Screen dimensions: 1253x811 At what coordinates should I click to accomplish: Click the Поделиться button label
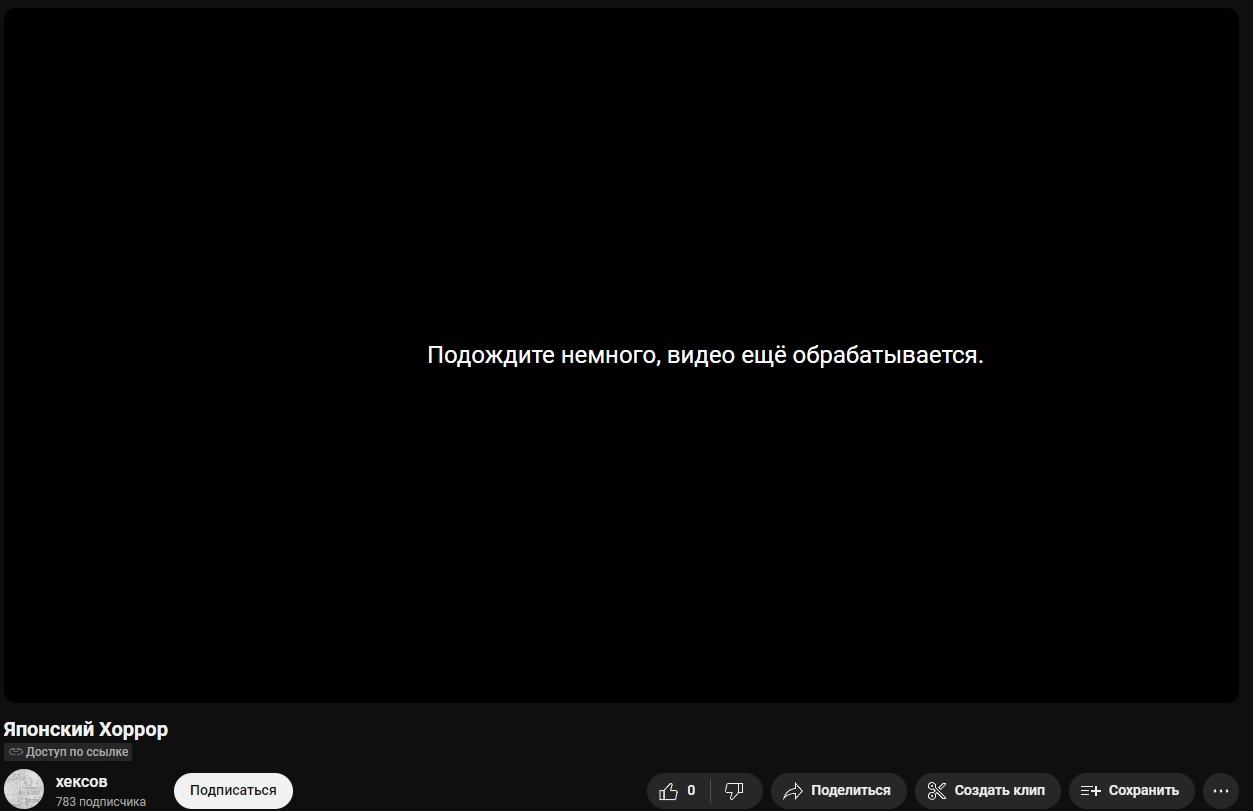pos(850,791)
